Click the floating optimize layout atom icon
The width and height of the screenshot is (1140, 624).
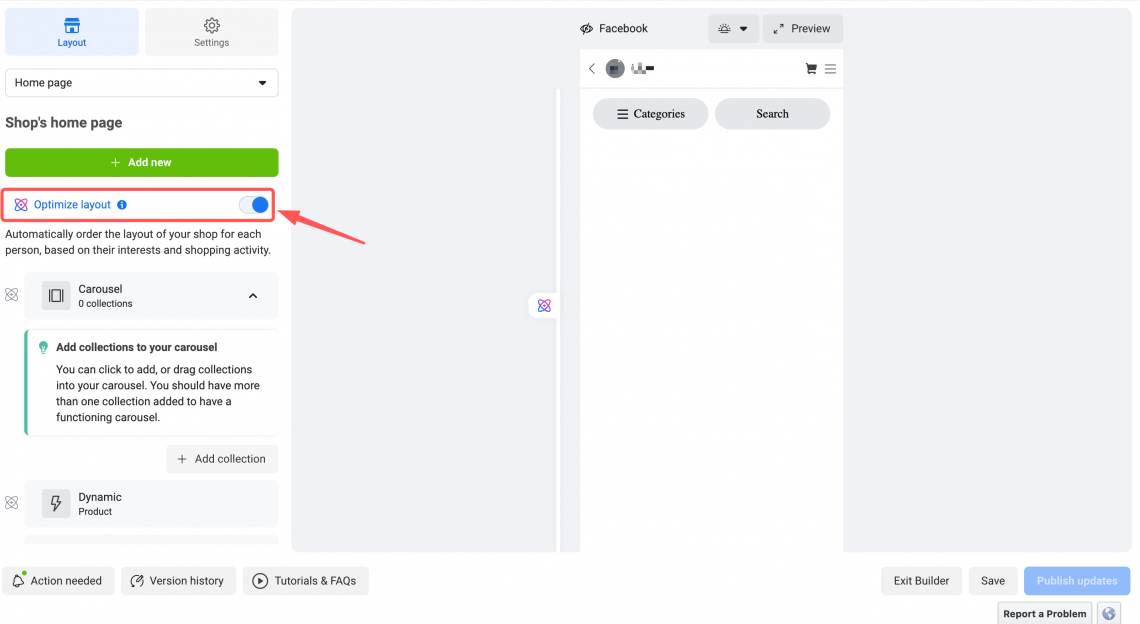click(x=543, y=305)
